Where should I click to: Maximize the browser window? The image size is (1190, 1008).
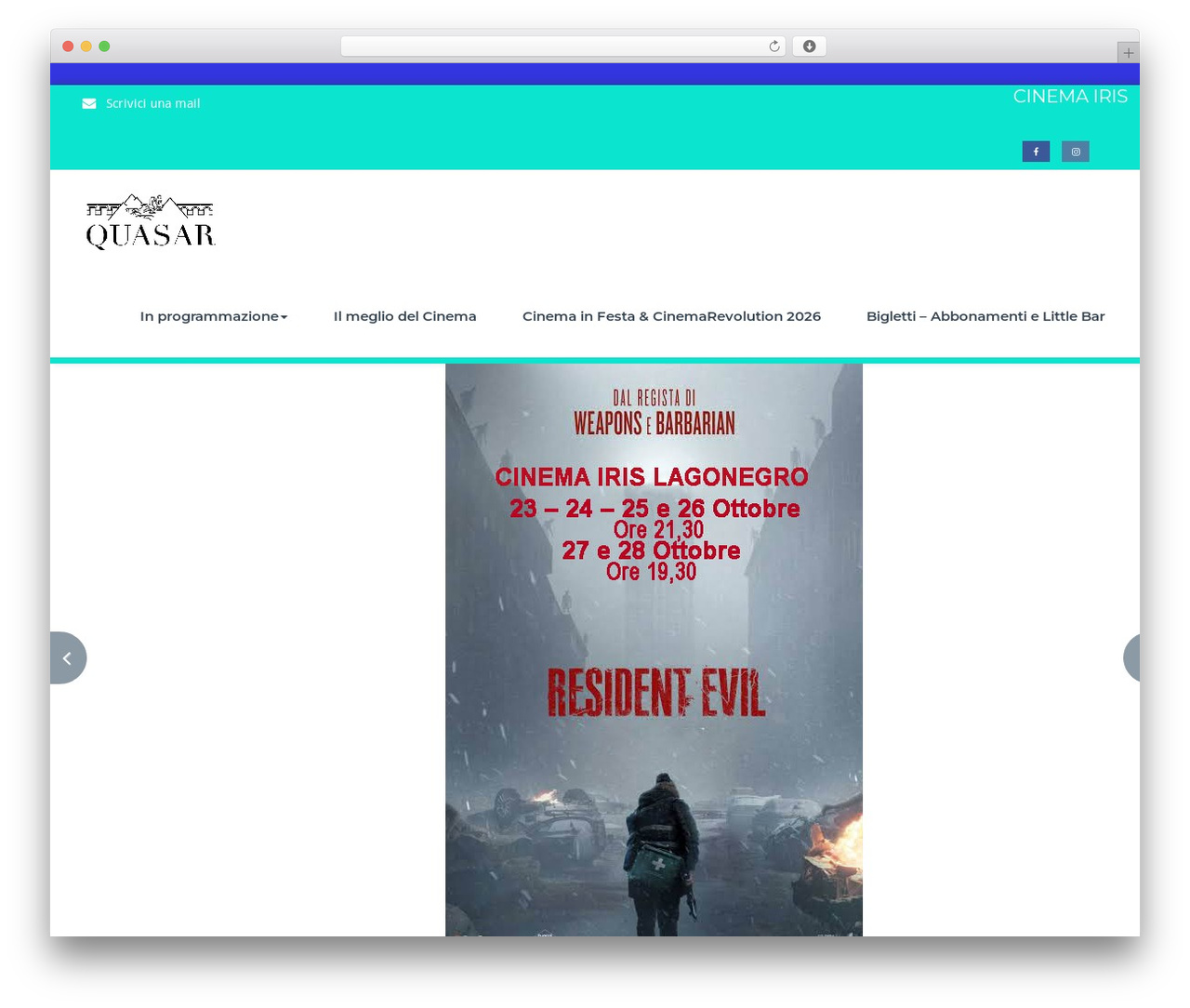click(x=104, y=46)
